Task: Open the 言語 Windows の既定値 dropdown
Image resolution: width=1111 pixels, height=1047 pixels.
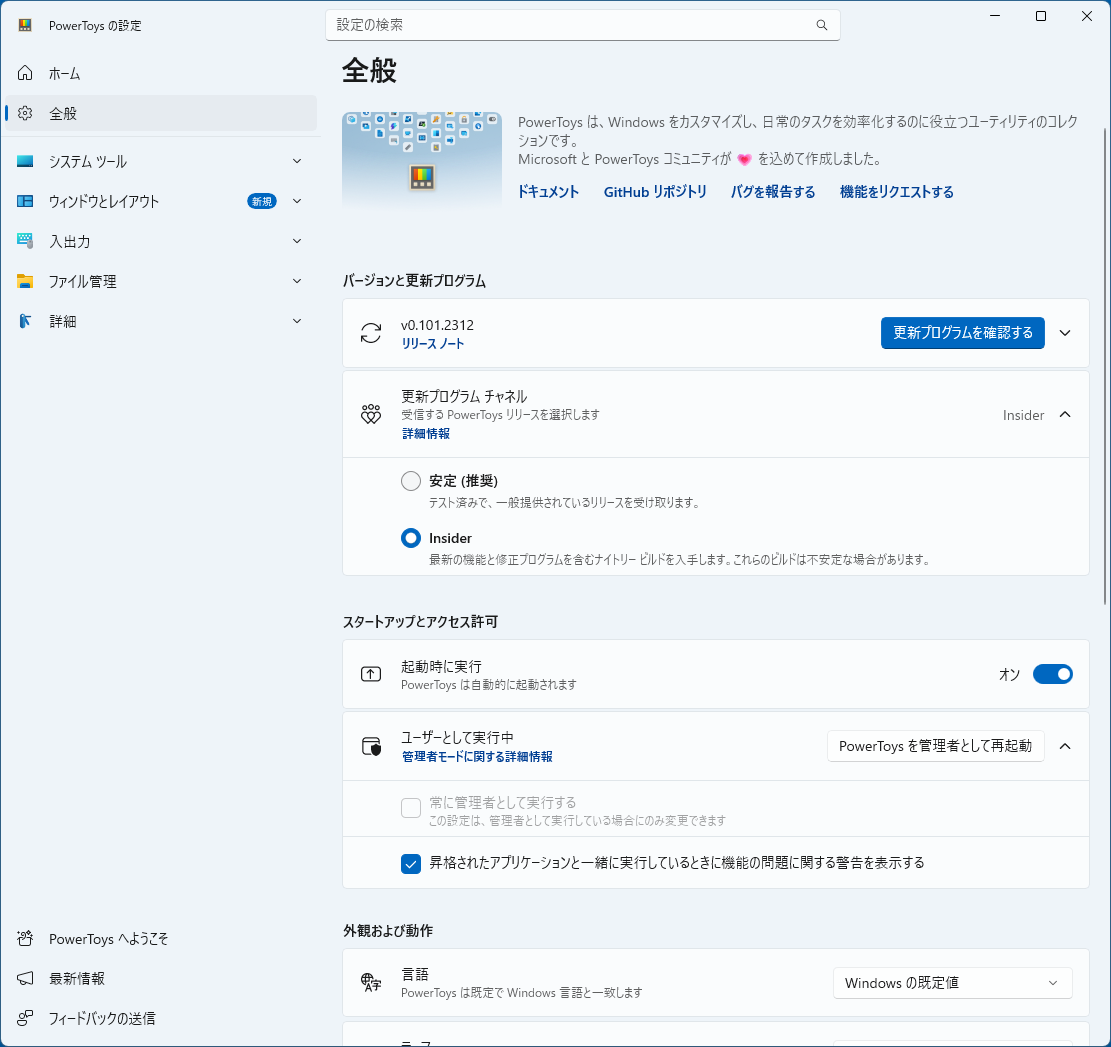Action: [952, 983]
